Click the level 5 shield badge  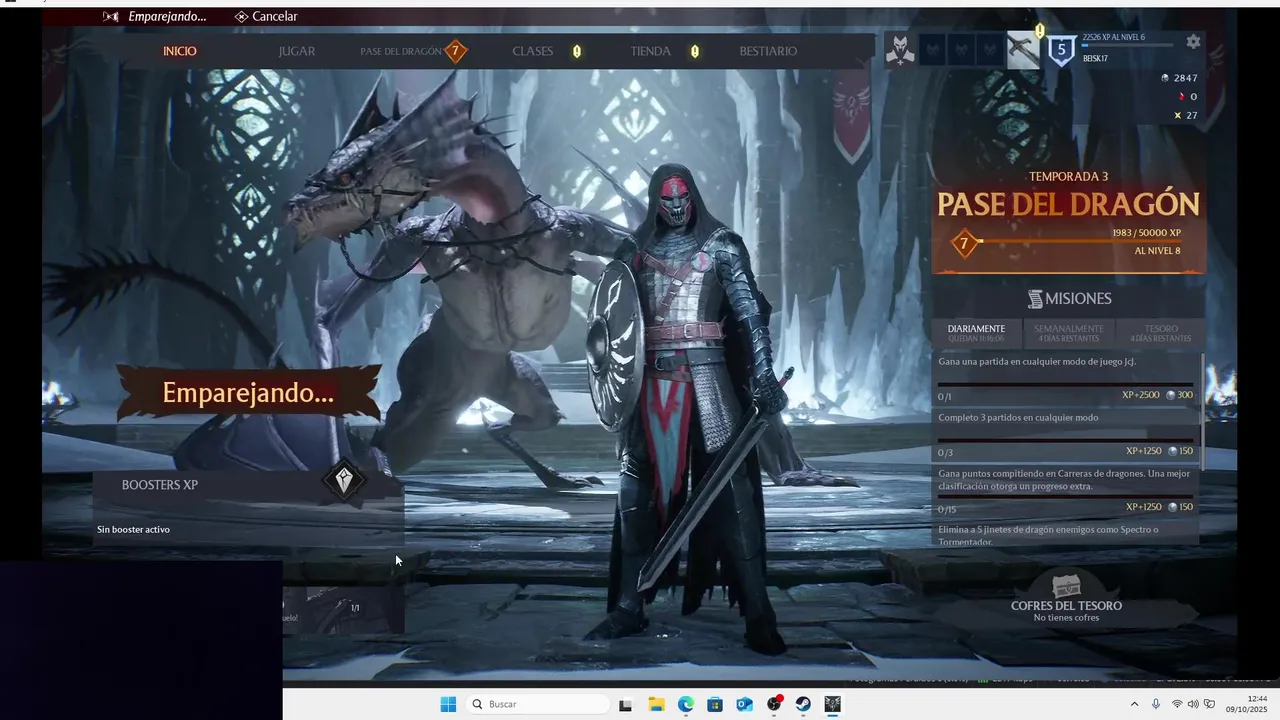point(1061,49)
